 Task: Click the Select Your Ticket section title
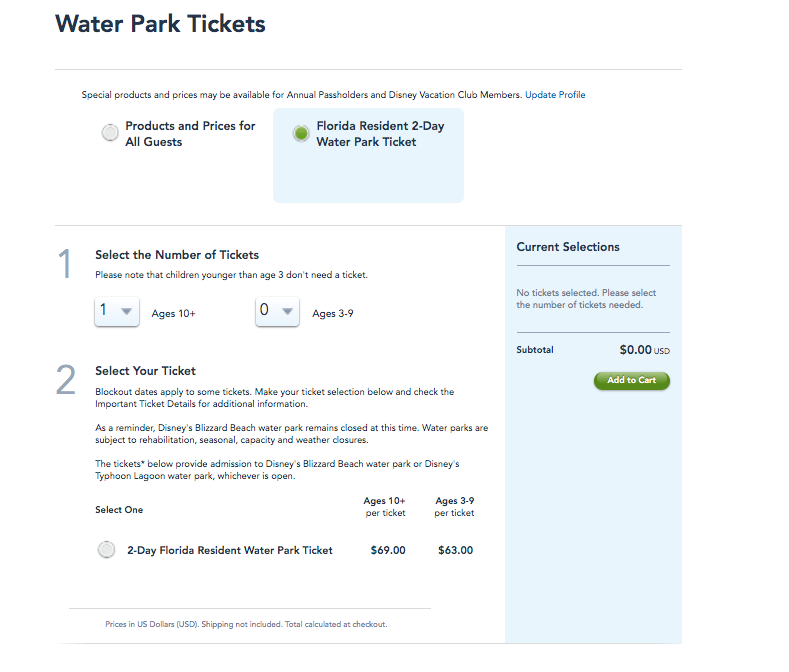[x=145, y=371]
